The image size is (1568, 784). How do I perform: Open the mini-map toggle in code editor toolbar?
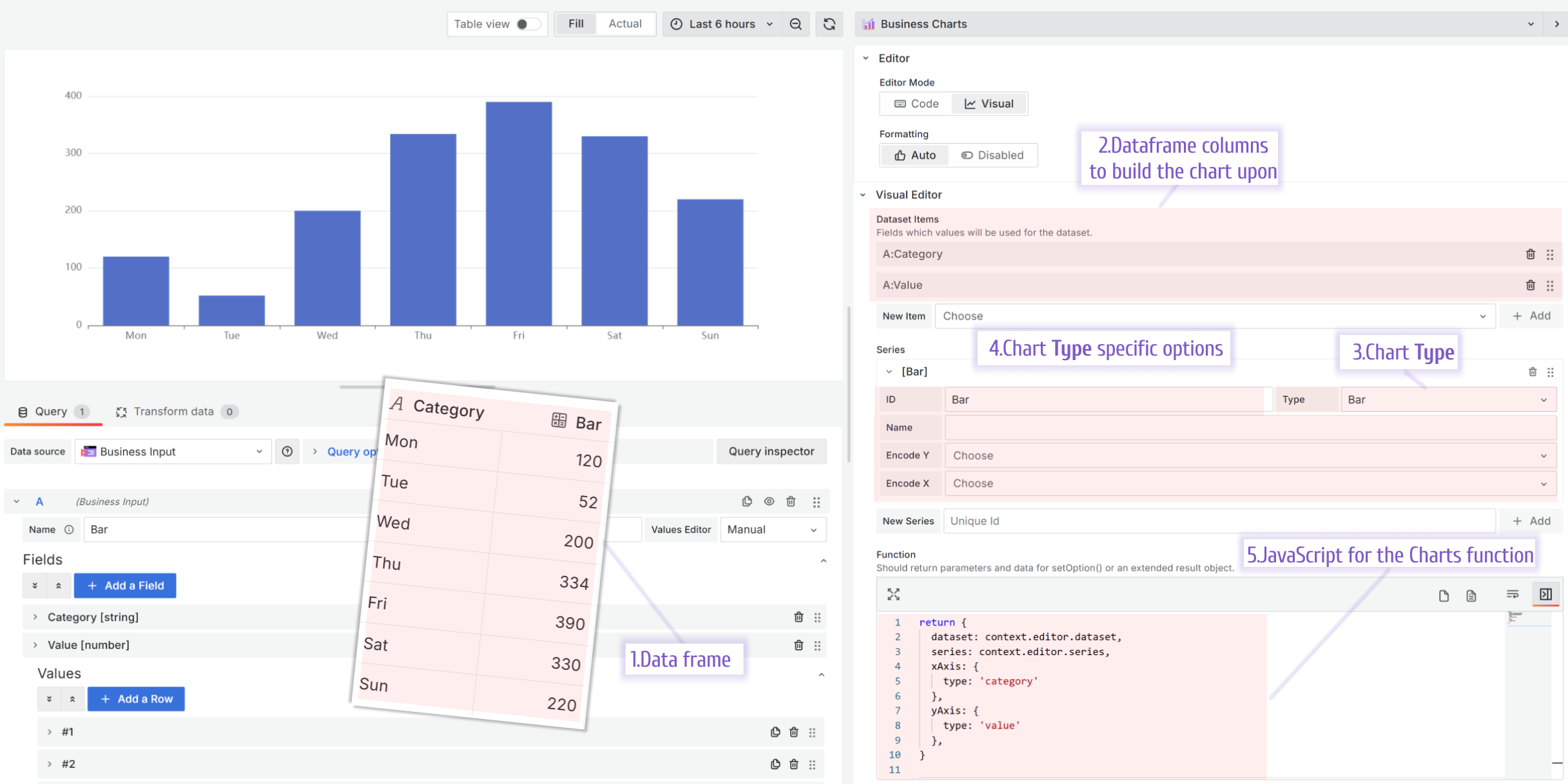tap(1545, 594)
